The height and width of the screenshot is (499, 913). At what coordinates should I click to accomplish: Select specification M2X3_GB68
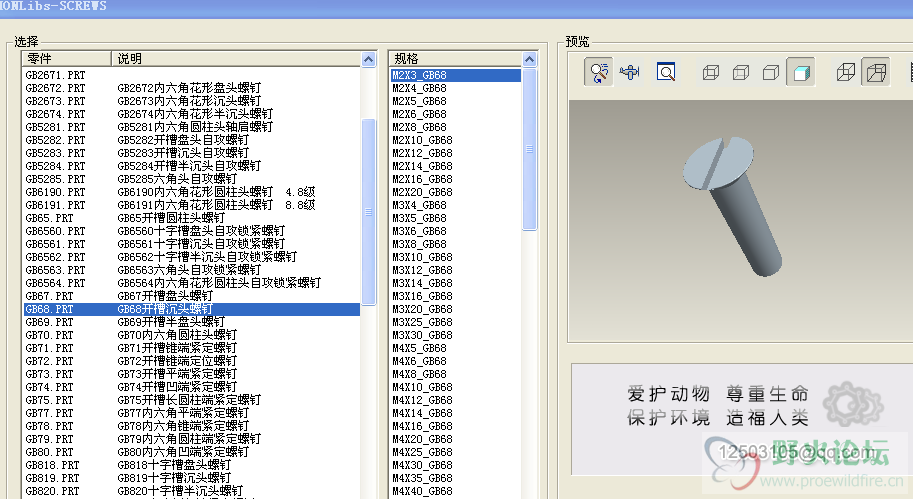tap(455, 75)
